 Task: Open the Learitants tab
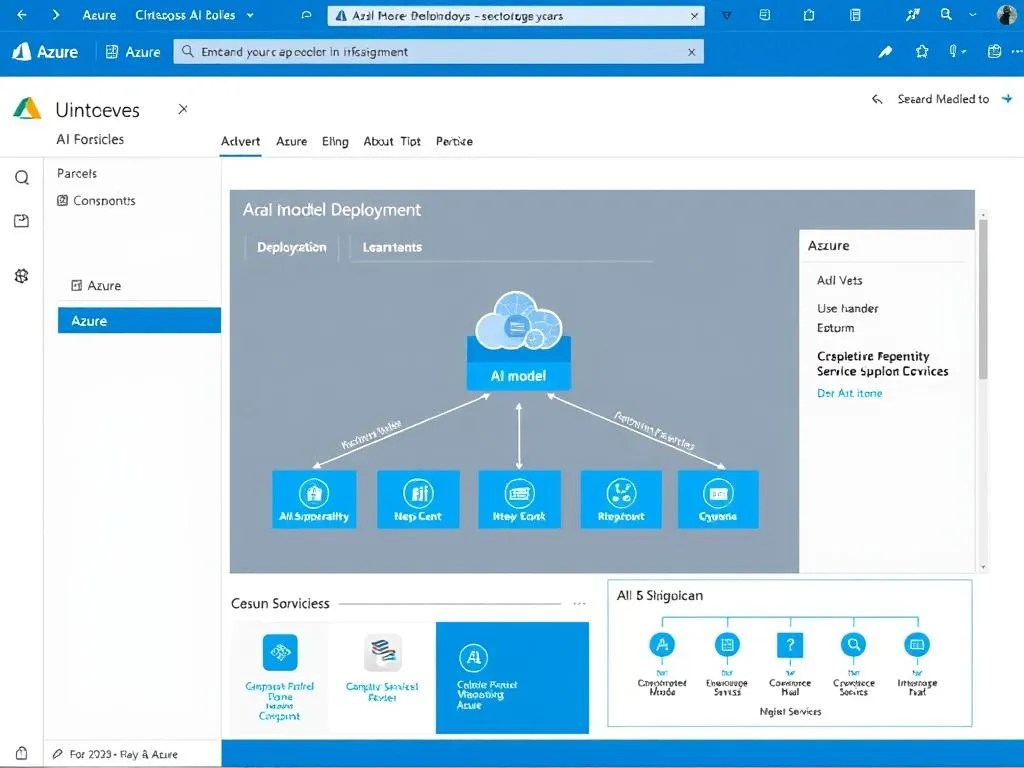point(392,247)
